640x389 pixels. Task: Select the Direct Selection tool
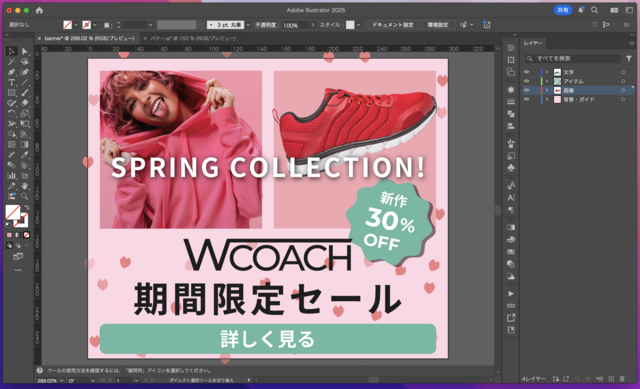tap(24, 51)
